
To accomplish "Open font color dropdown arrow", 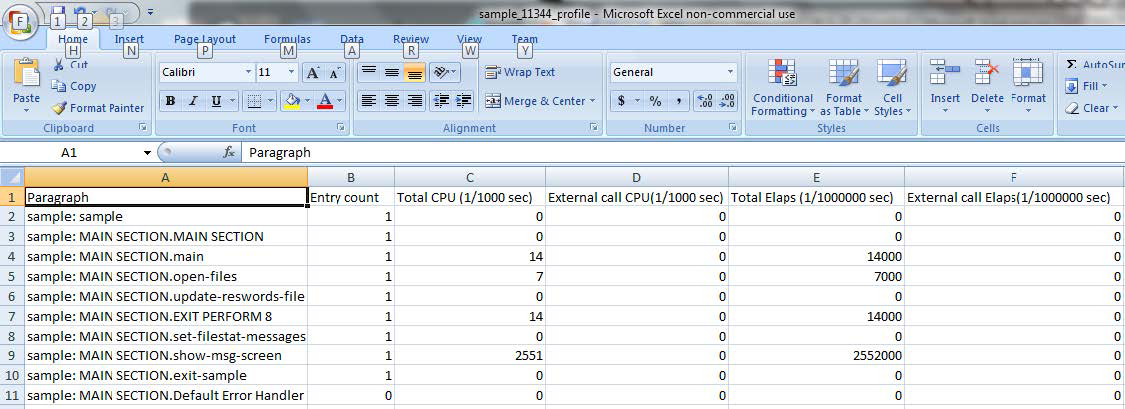I will click(x=339, y=101).
